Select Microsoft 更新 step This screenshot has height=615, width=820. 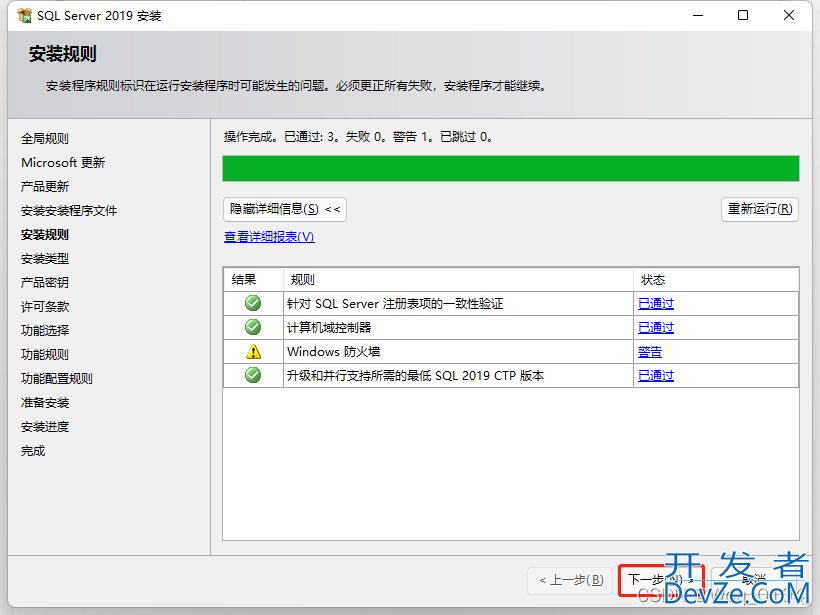click(63, 163)
